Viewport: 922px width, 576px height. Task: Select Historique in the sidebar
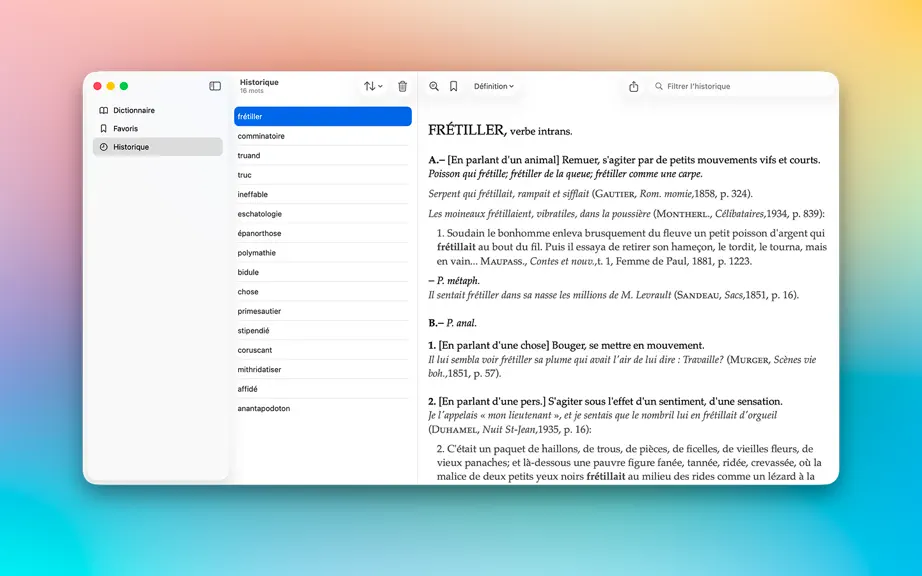tap(158, 147)
